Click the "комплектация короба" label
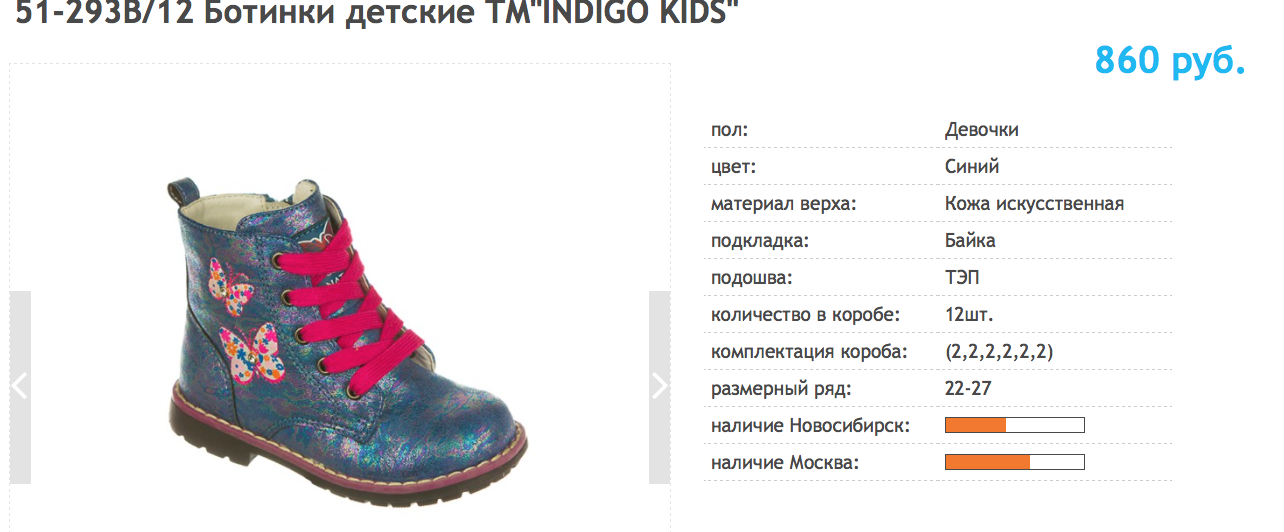Screen dimensions: 1284x532 tap(809, 352)
